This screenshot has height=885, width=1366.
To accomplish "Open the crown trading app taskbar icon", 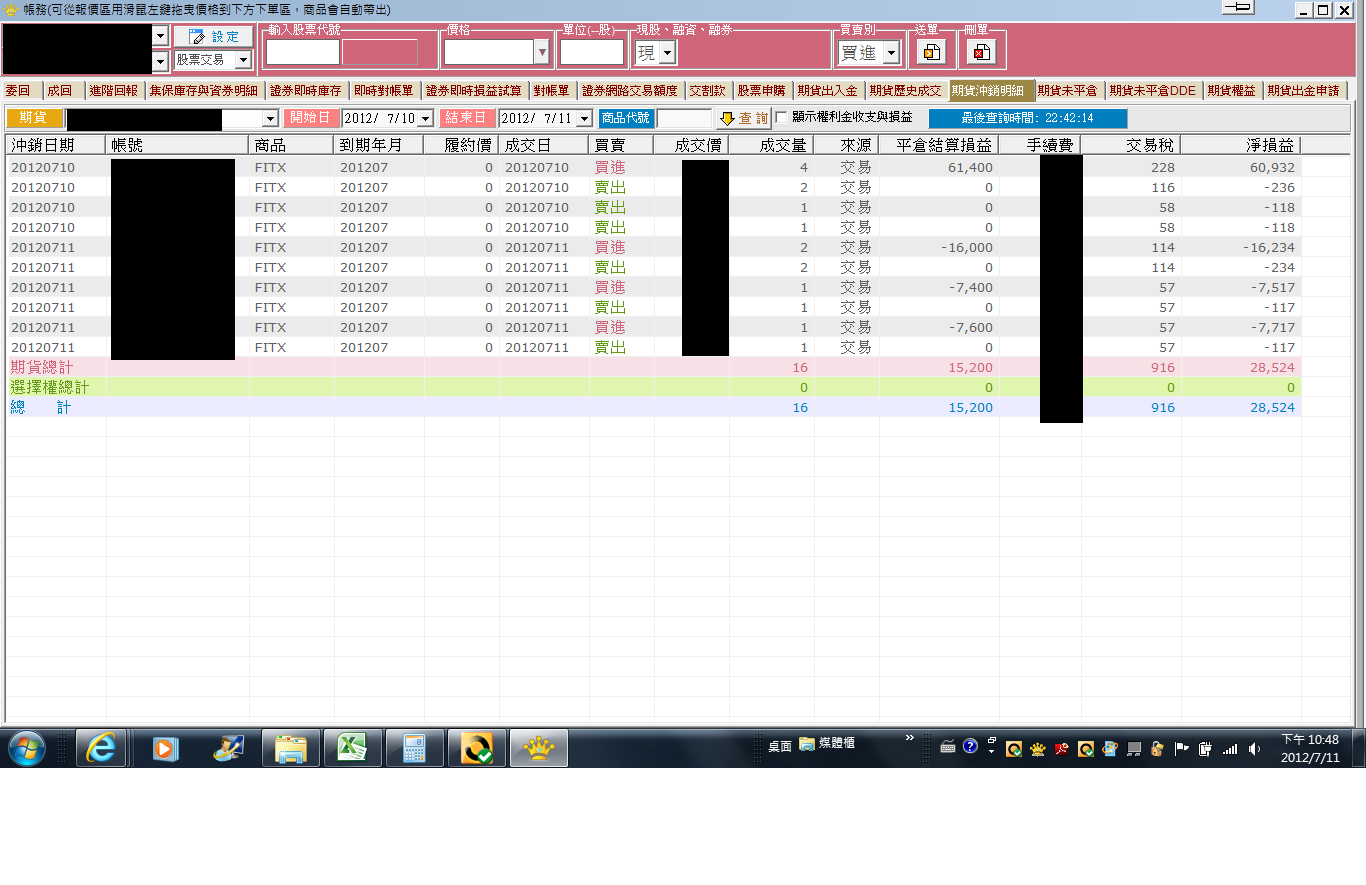I will (x=539, y=748).
